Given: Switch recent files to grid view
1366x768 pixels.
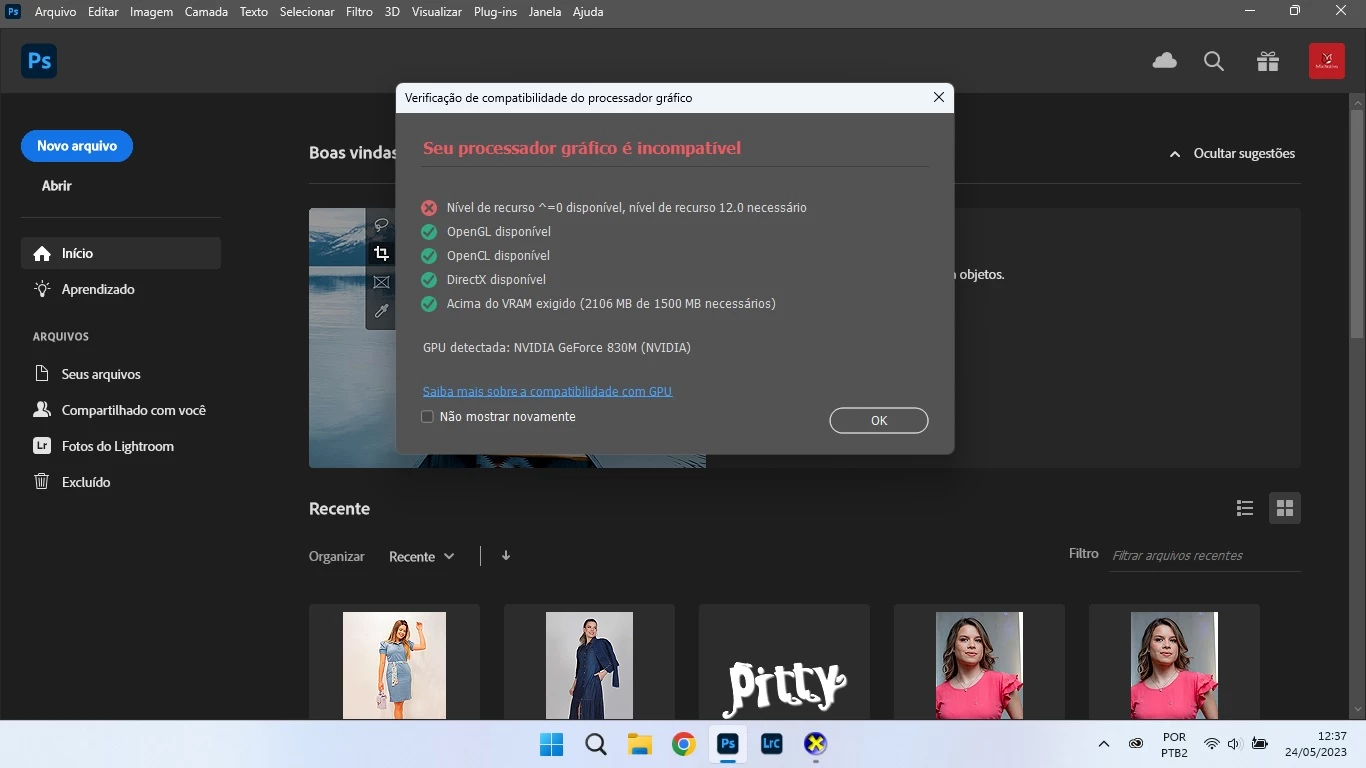Looking at the screenshot, I should (x=1285, y=508).
